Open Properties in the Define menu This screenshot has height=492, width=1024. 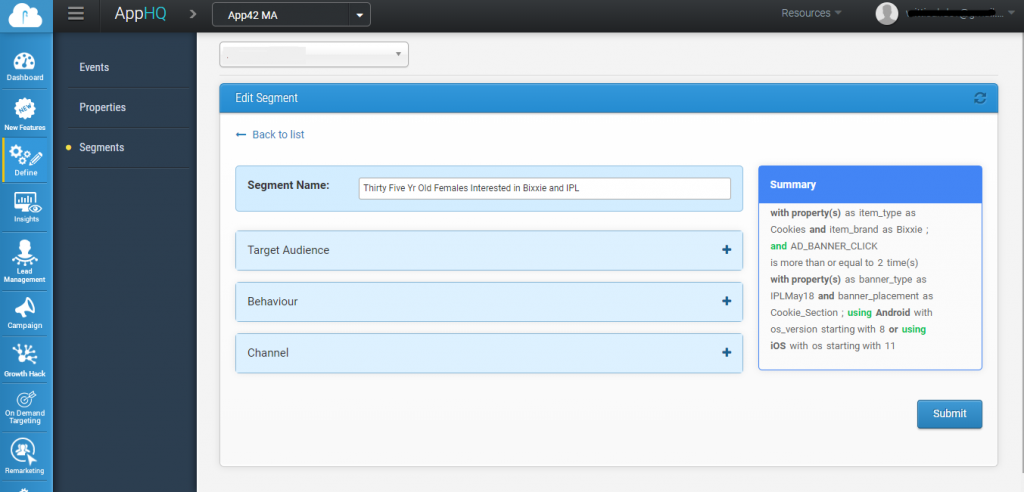click(102, 107)
